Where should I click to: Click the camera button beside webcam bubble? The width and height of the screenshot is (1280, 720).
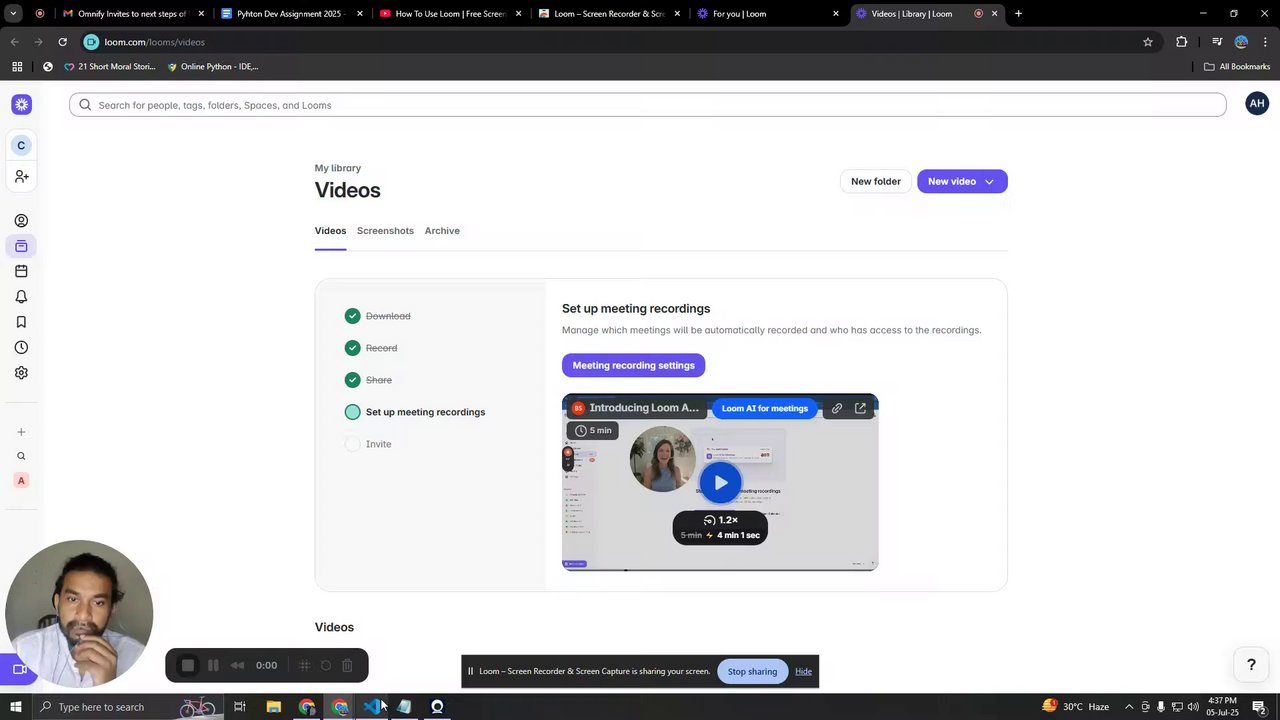pos(19,669)
